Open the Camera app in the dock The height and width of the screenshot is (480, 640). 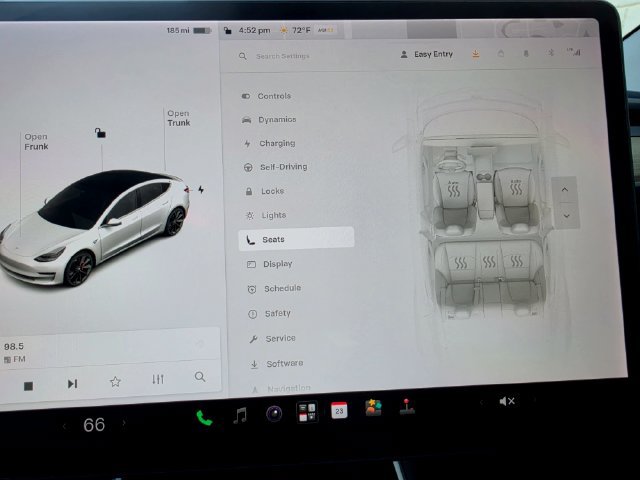(274, 413)
